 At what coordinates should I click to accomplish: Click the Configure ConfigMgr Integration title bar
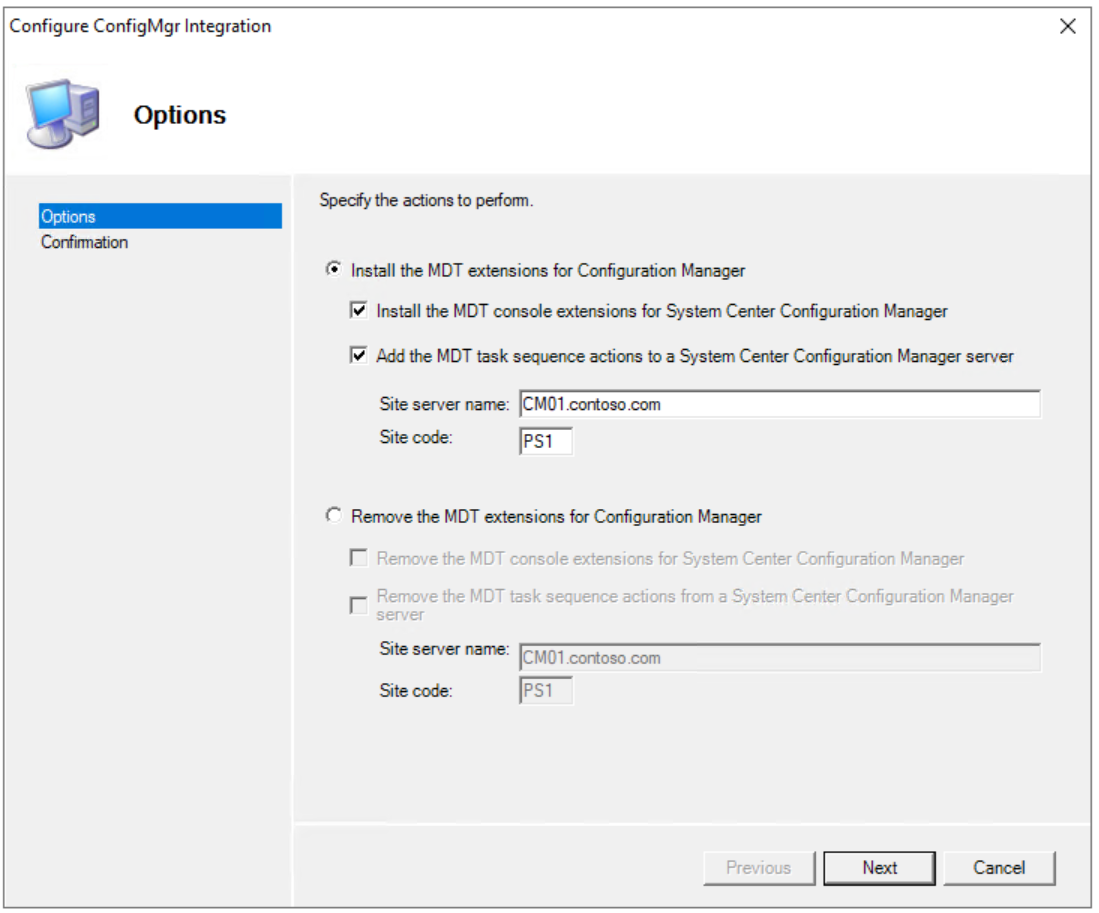click(x=500, y=27)
